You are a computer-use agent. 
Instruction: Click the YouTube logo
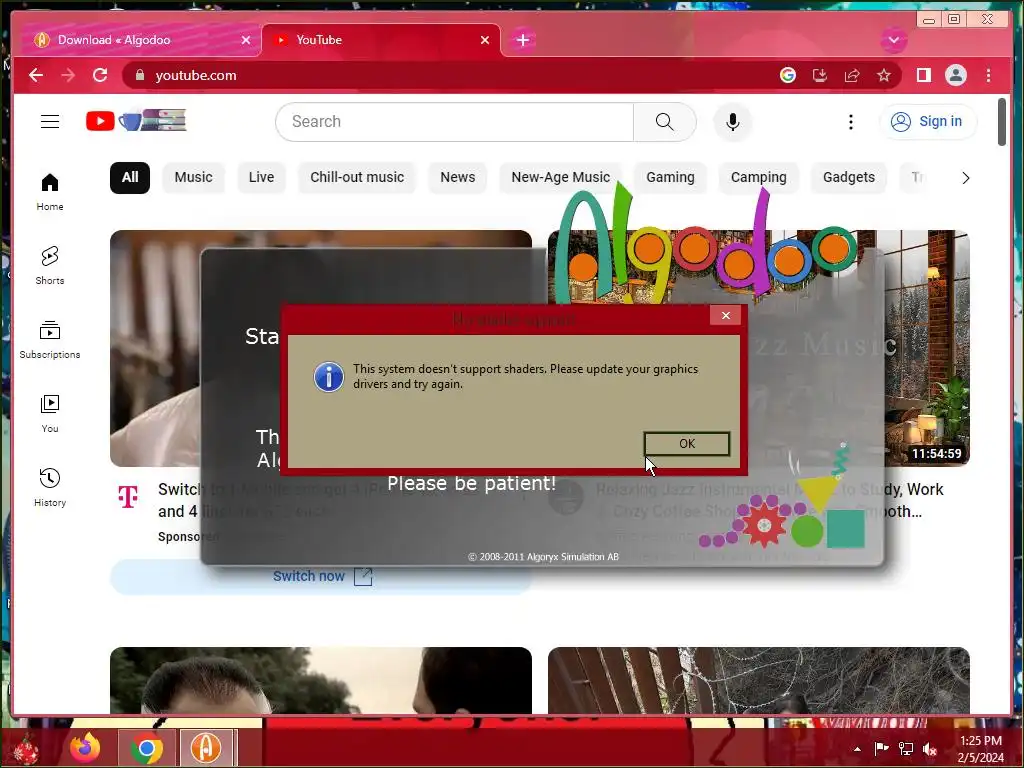coord(136,121)
